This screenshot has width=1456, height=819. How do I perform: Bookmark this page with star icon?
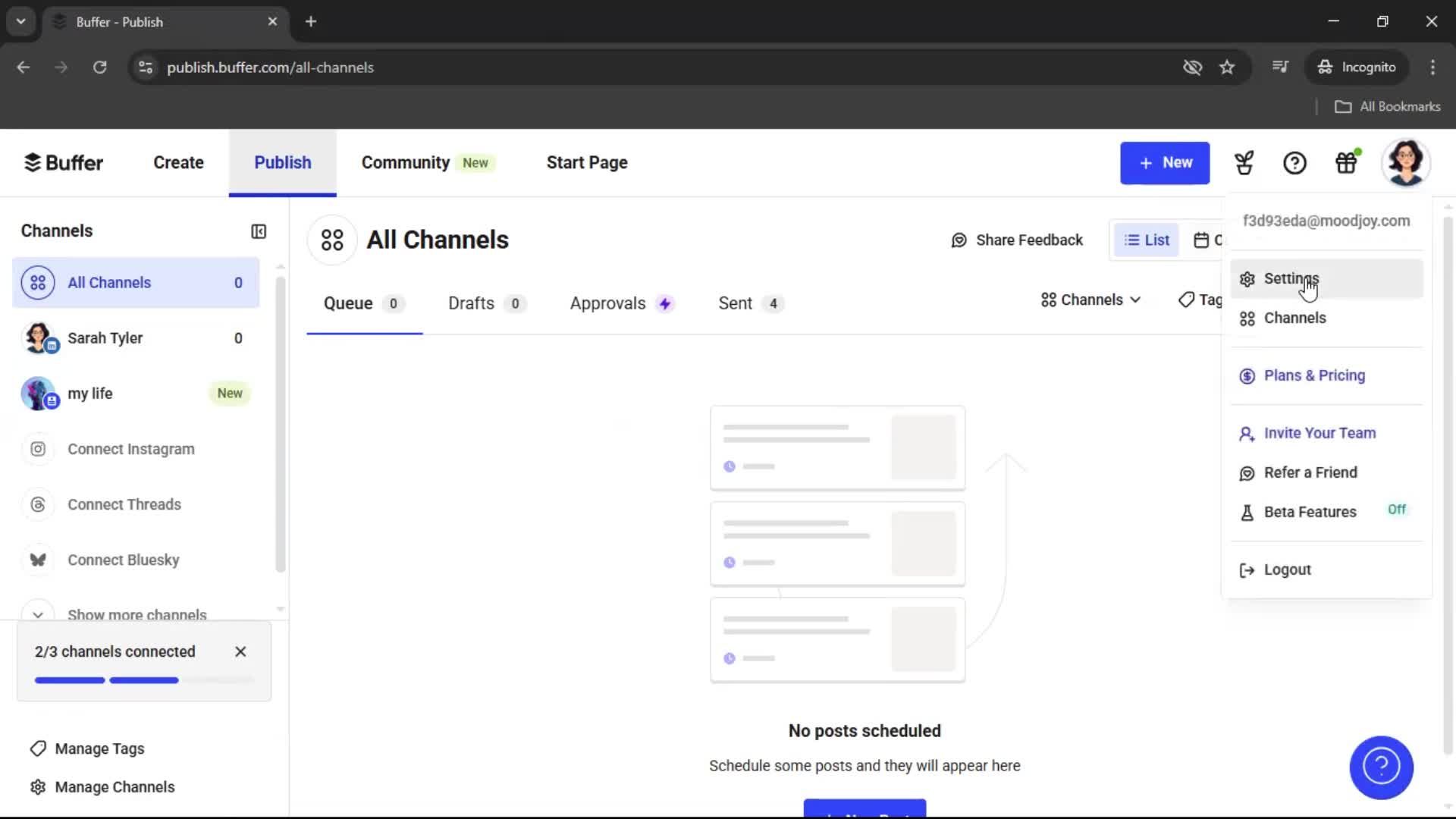coord(1227,67)
